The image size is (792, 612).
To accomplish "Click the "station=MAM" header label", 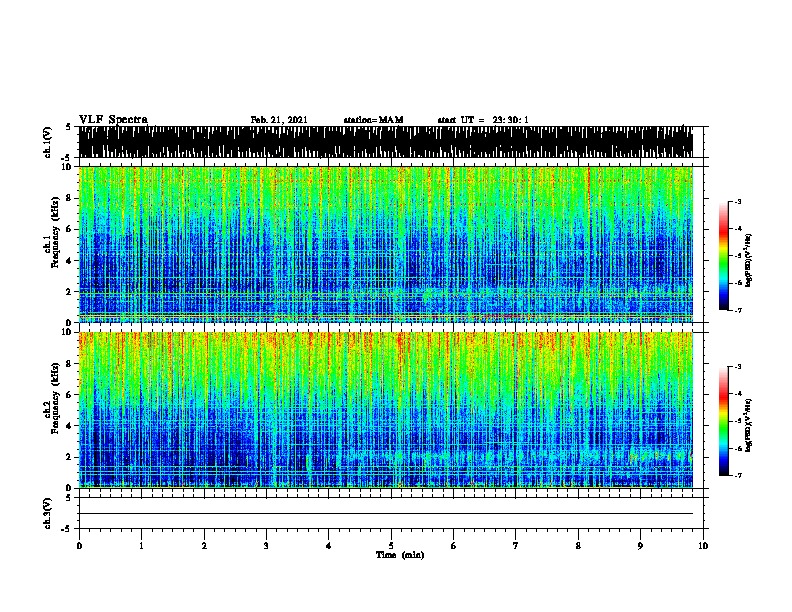I will coord(373,120).
